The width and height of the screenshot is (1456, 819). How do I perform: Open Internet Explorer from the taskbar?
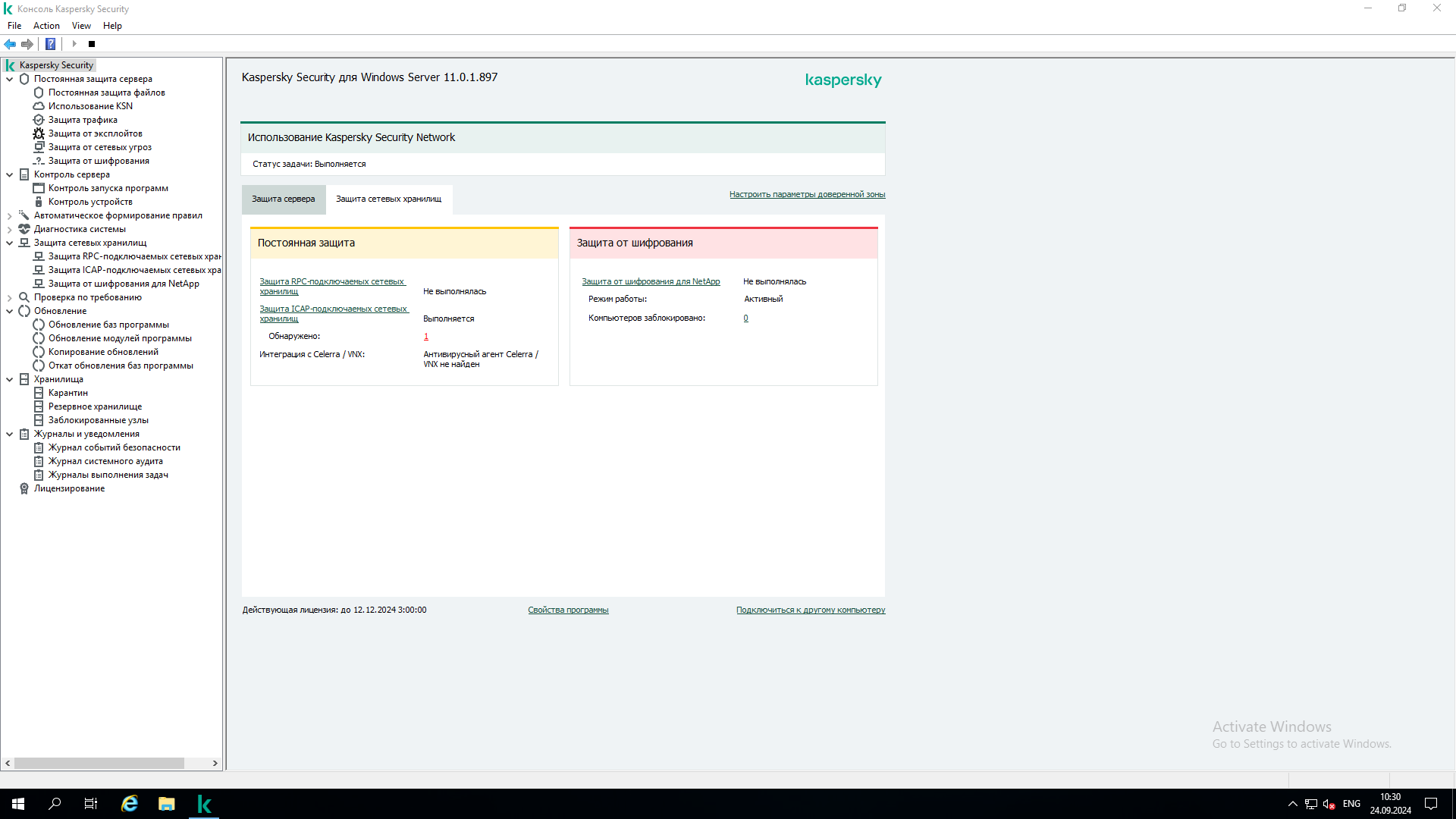(130, 804)
